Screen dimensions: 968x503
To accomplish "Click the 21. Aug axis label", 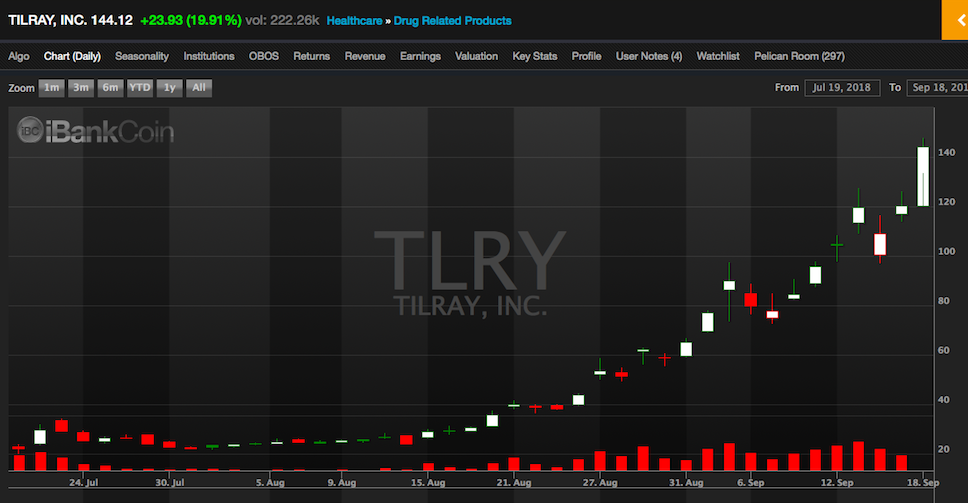I will click(x=514, y=483).
